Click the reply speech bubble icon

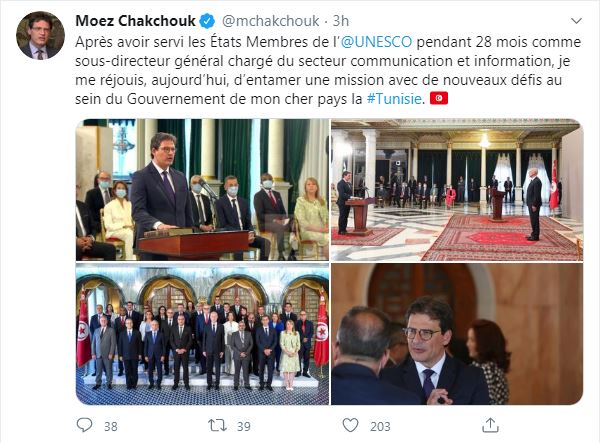pyautogui.click(x=84, y=425)
